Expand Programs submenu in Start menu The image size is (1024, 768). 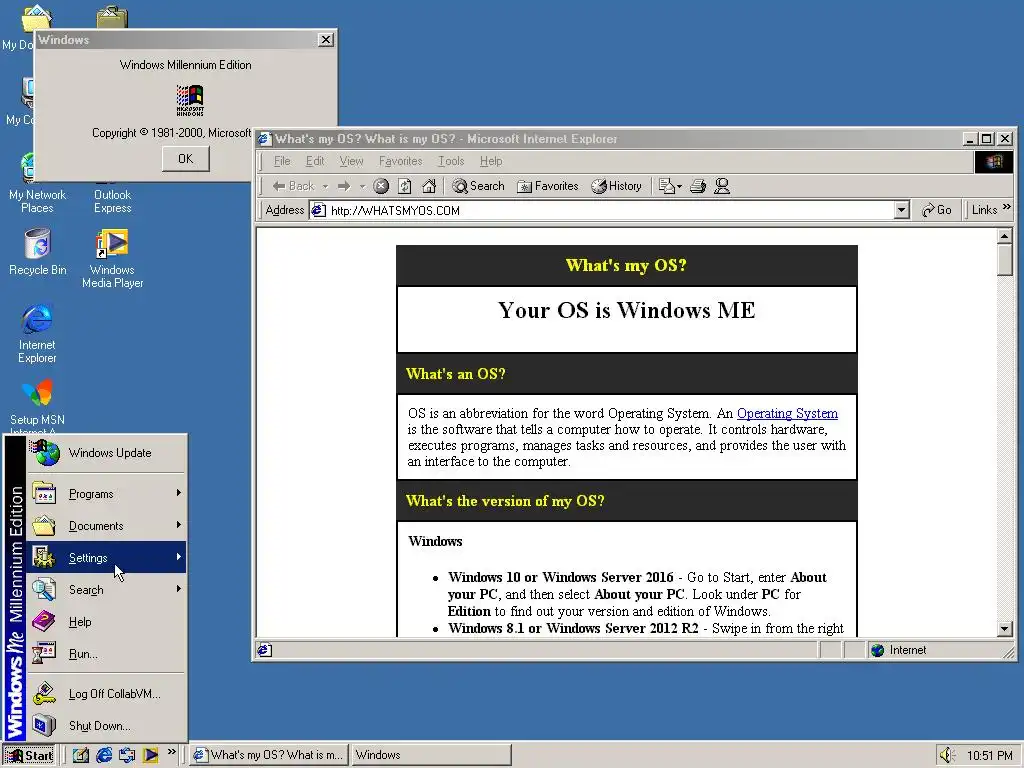pos(106,494)
